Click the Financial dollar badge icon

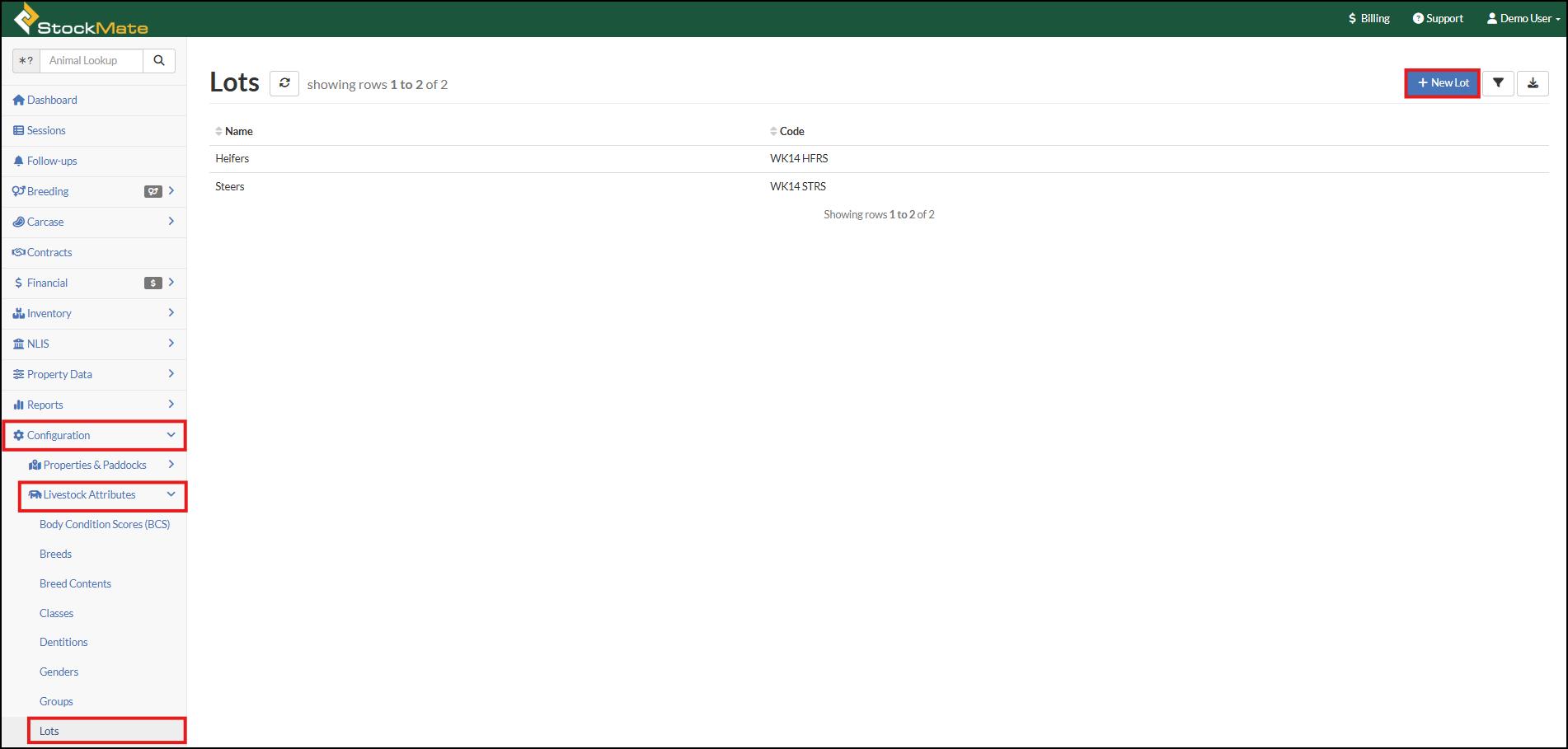click(153, 283)
